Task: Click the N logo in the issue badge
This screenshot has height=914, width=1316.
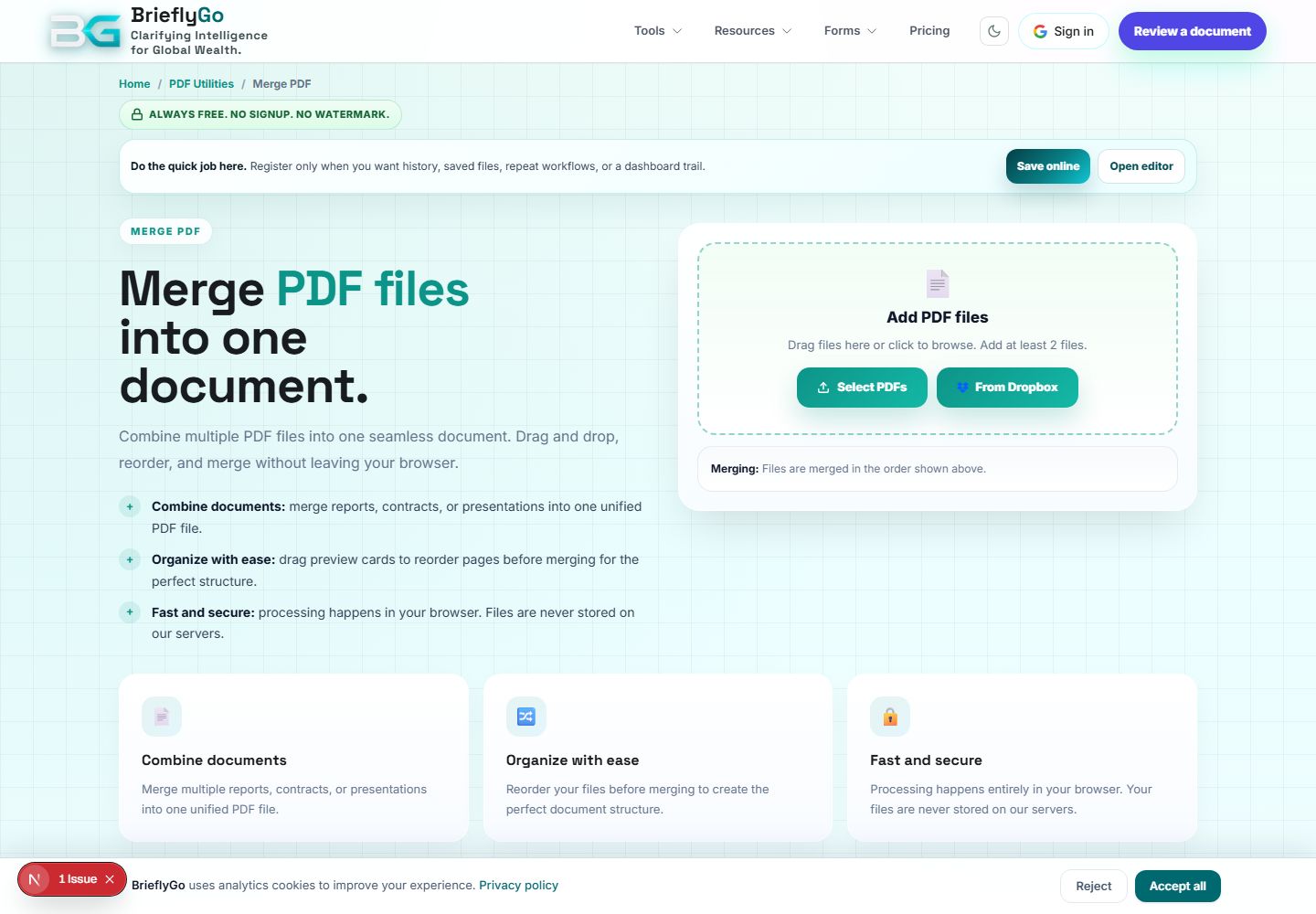Action: tap(35, 879)
